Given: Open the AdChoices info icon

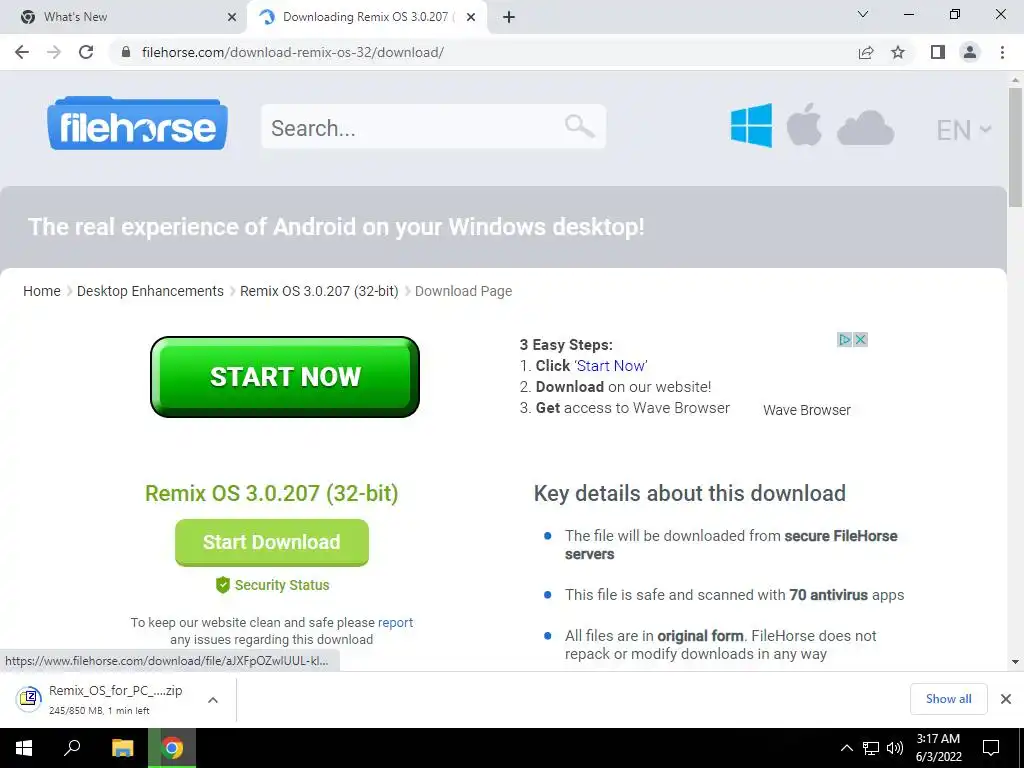Looking at the screenshot, I should click(844, 340).
